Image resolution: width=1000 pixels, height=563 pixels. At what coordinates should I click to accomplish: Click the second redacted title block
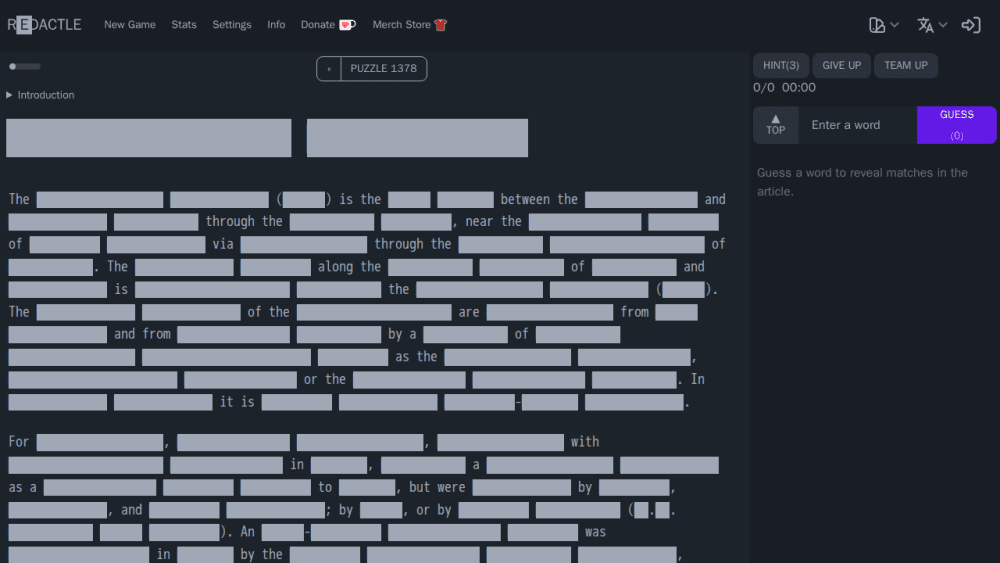tap(417, 138)
